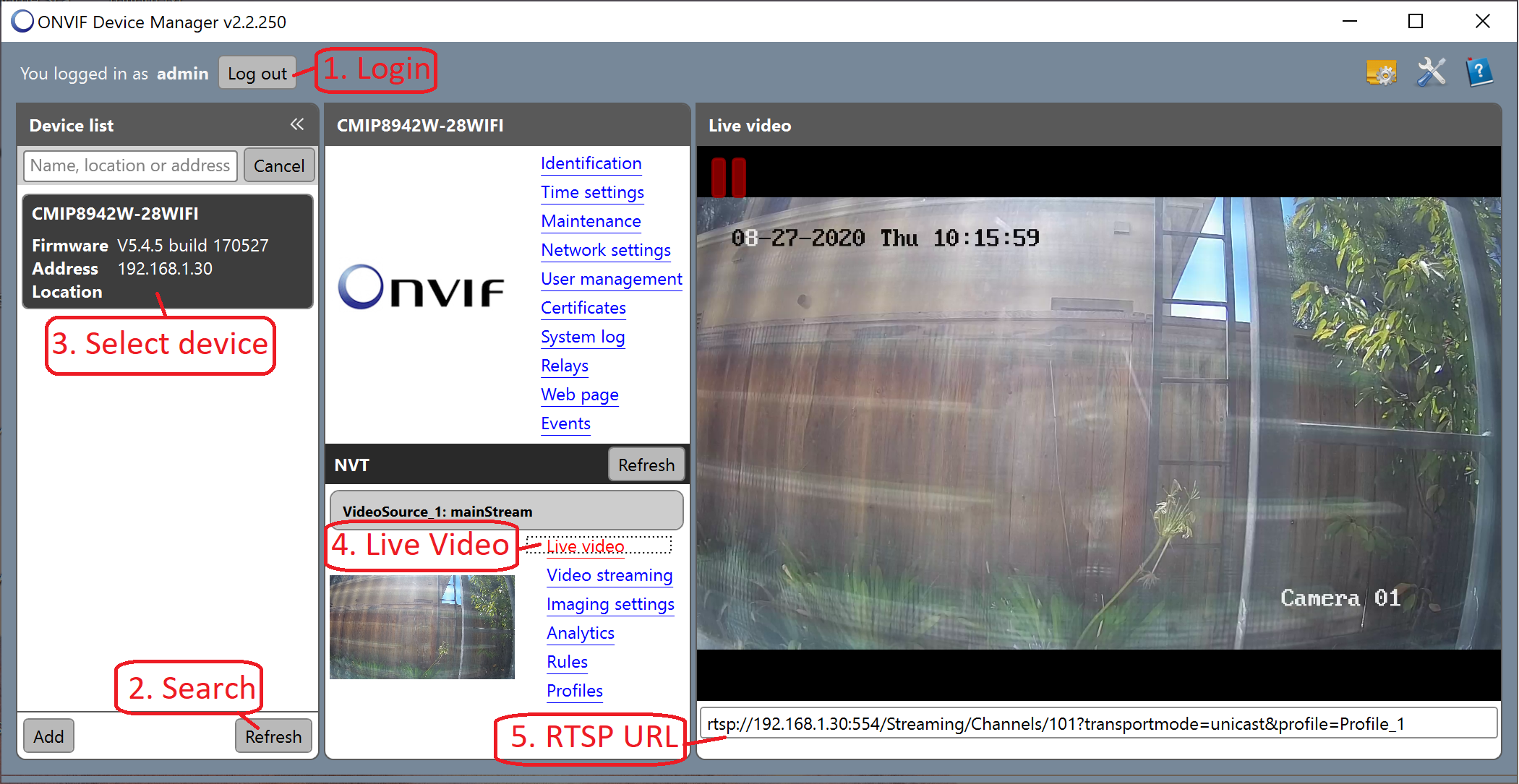
Task: Open the device Web page link
Action: [x=580, y=395]
